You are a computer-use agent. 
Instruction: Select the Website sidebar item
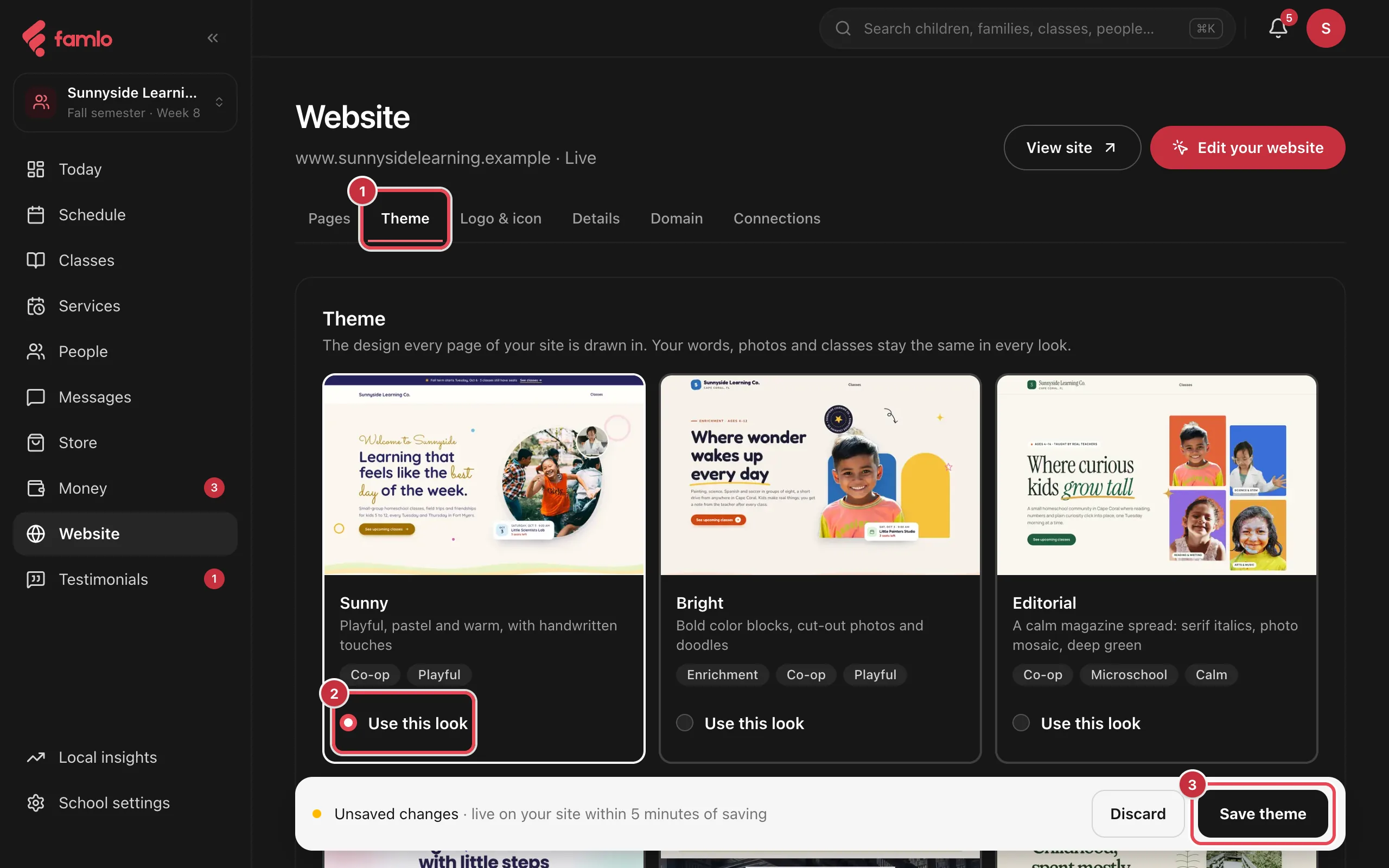coord(125,533)
